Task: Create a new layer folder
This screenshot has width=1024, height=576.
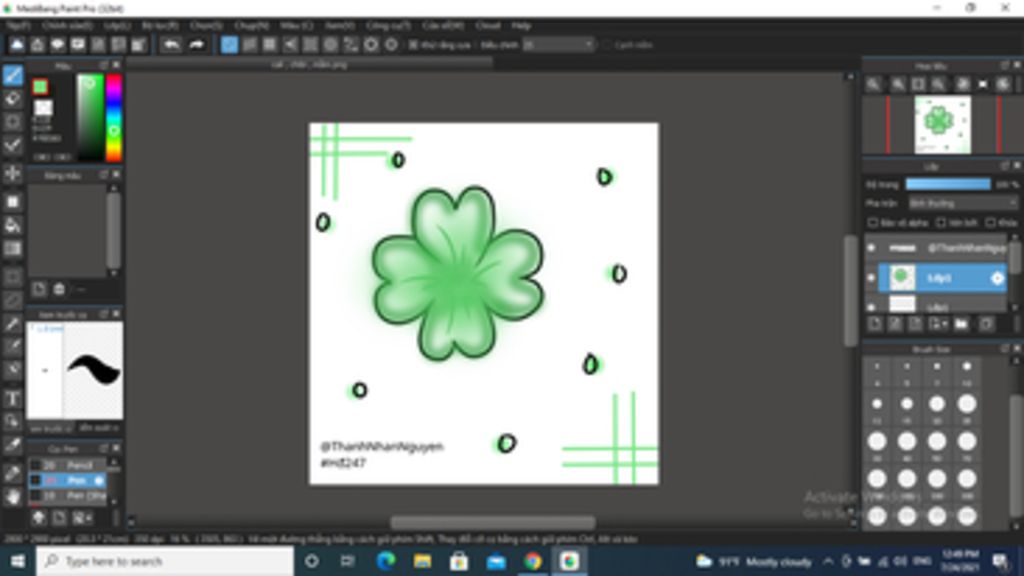Action: pyautogui.click(x=961, y=324)
